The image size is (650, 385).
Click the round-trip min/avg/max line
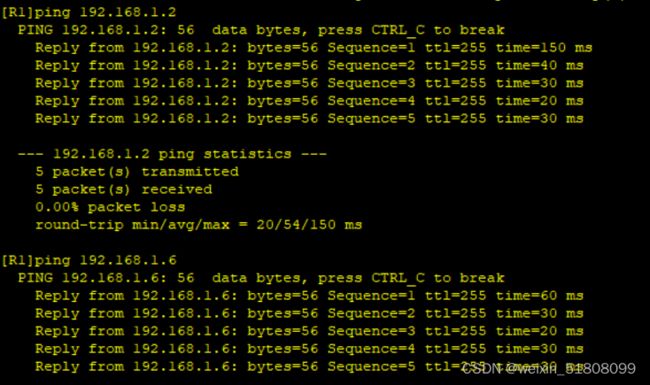point(199,225)
